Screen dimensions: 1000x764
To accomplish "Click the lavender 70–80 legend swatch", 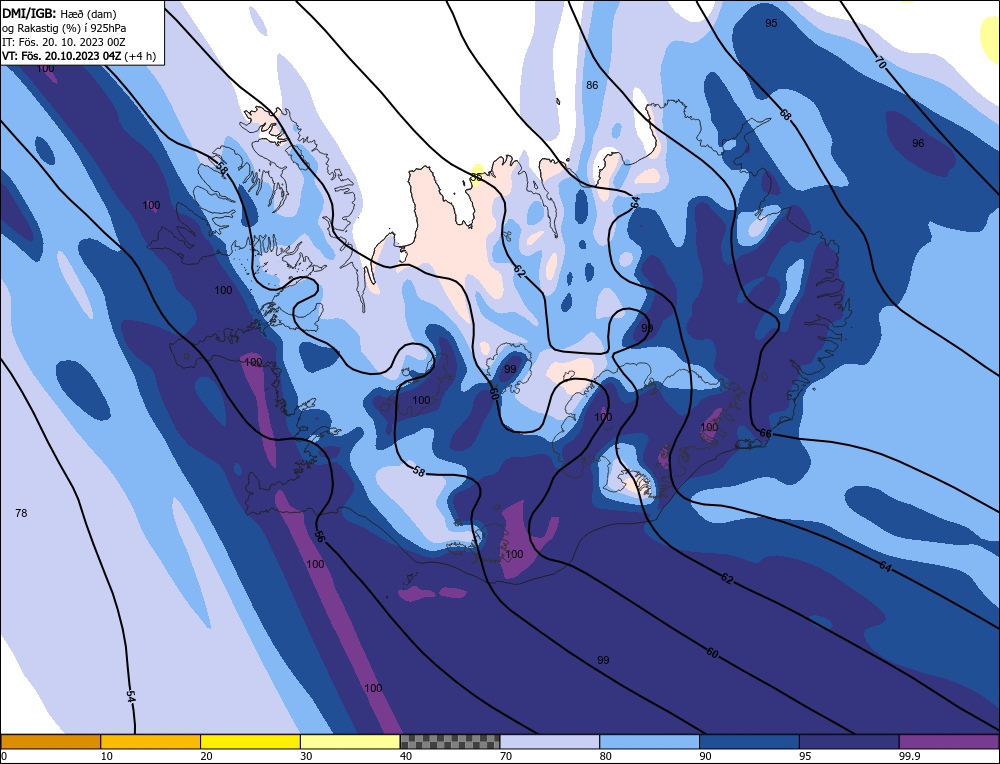I will click(550, 742).
